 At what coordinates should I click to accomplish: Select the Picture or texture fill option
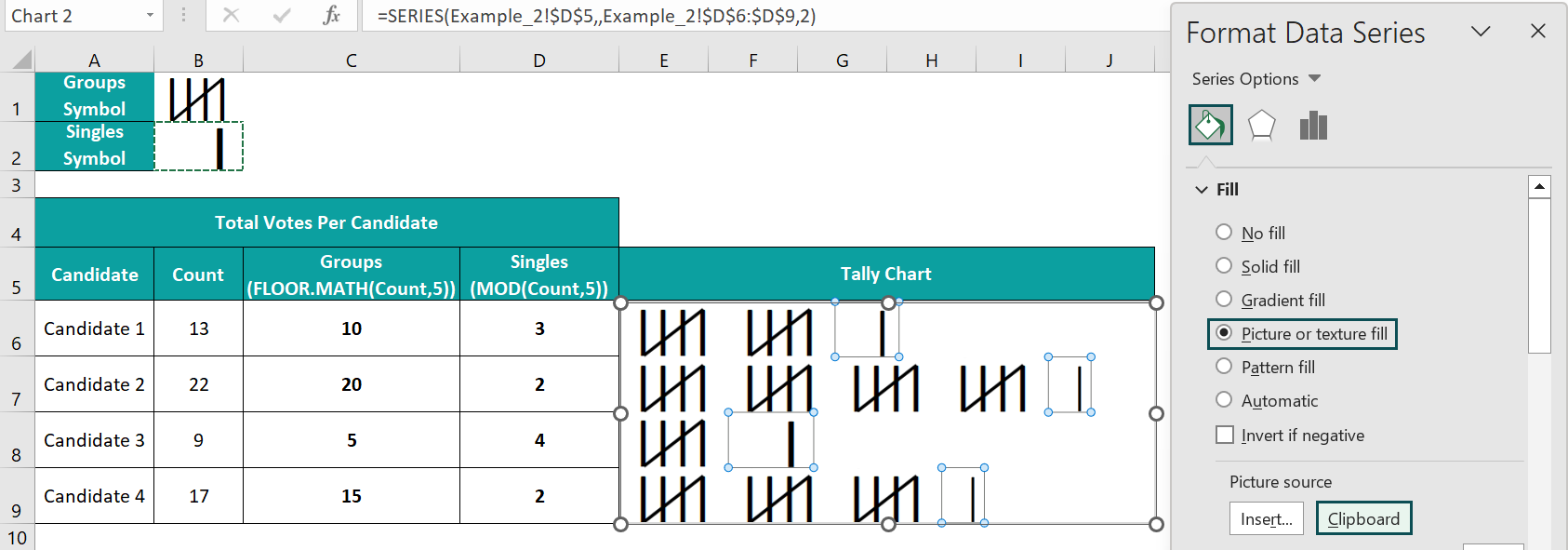tap(1302, 333)
